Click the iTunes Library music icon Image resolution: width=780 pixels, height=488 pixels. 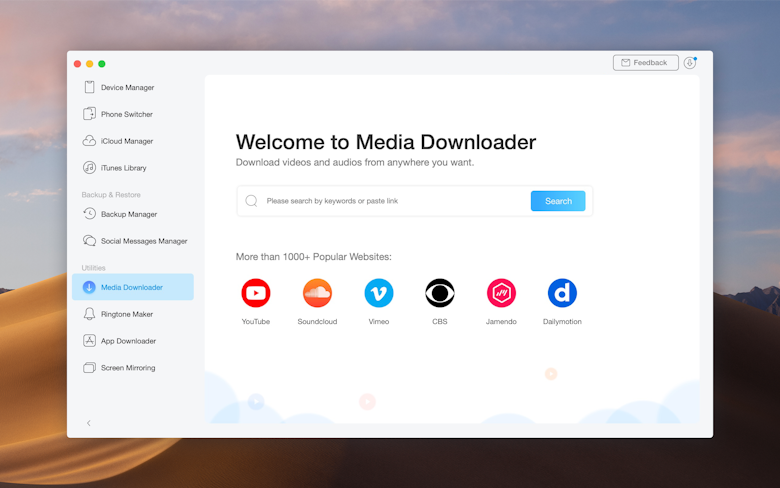(89, 168)
